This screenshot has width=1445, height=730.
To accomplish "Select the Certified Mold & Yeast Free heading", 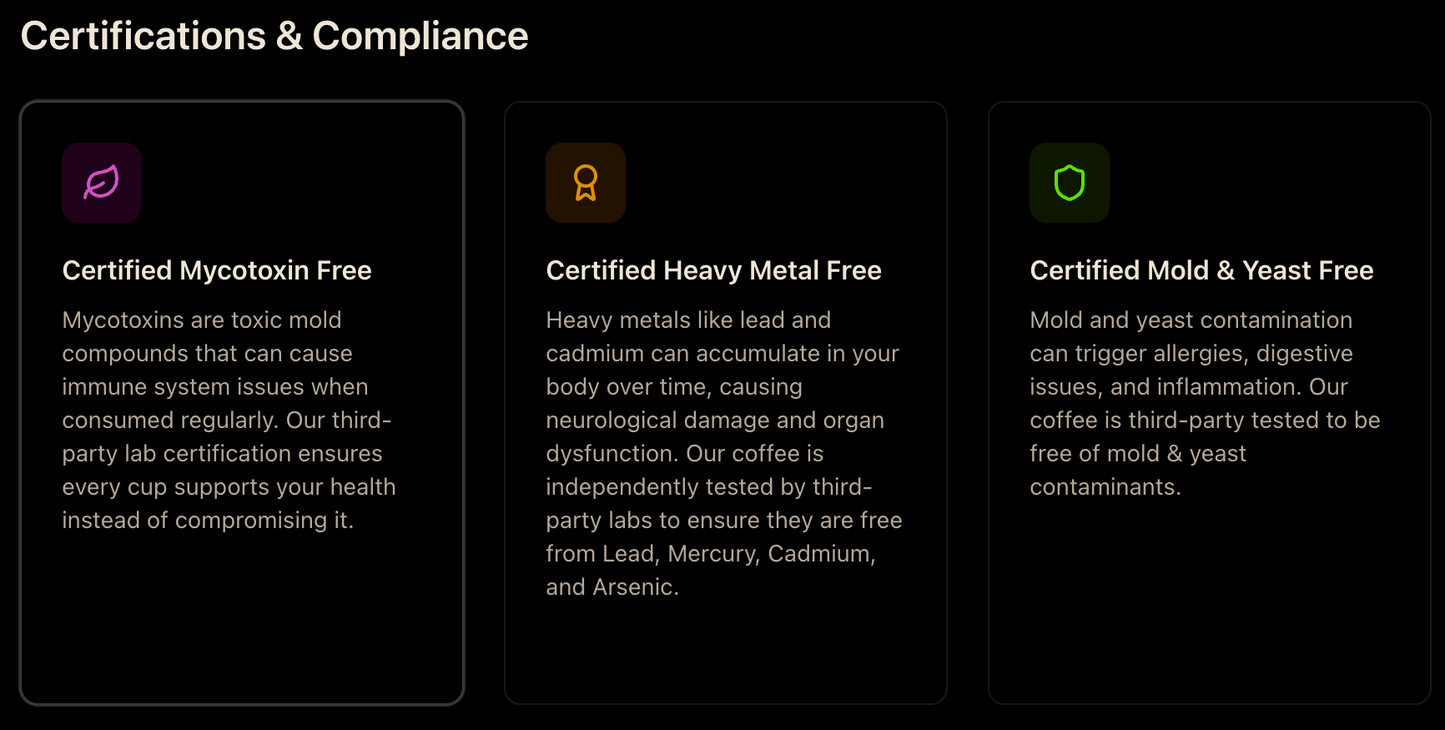I will point(1202,270).
